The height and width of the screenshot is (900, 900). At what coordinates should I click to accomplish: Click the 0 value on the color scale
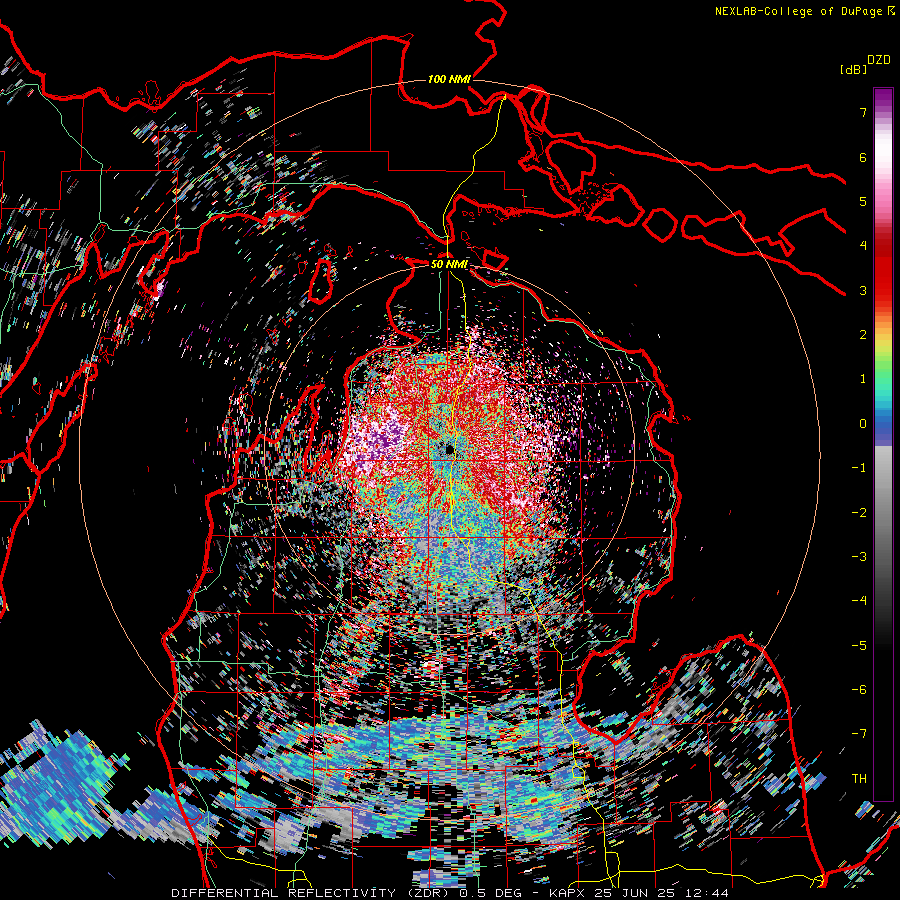(863, 424)
